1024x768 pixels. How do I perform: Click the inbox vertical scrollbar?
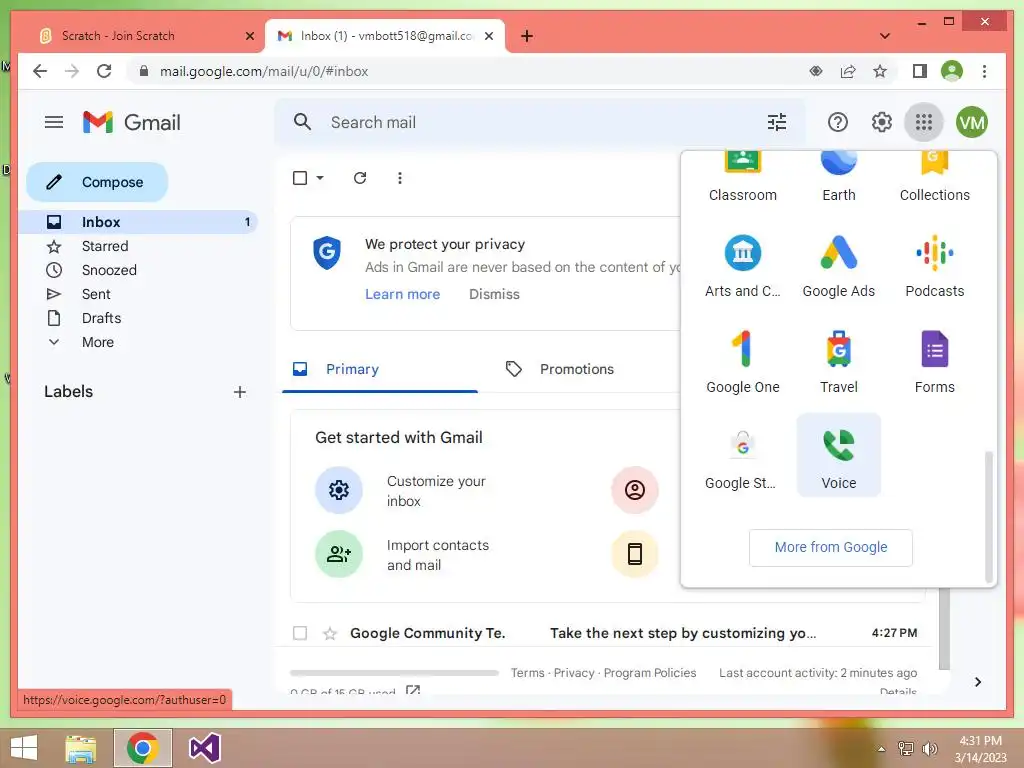point(944,628)
